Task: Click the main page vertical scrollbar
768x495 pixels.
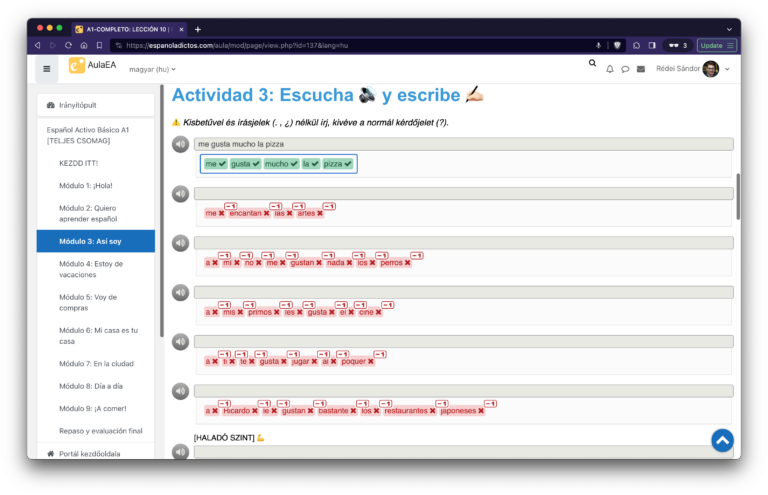Action: click(x=738, y=196)
